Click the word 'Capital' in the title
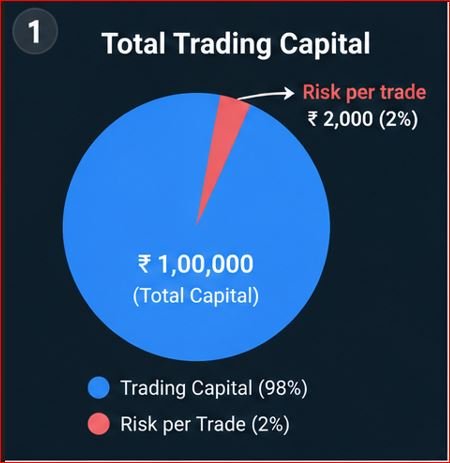450x463 pixels. click(325, 44)
